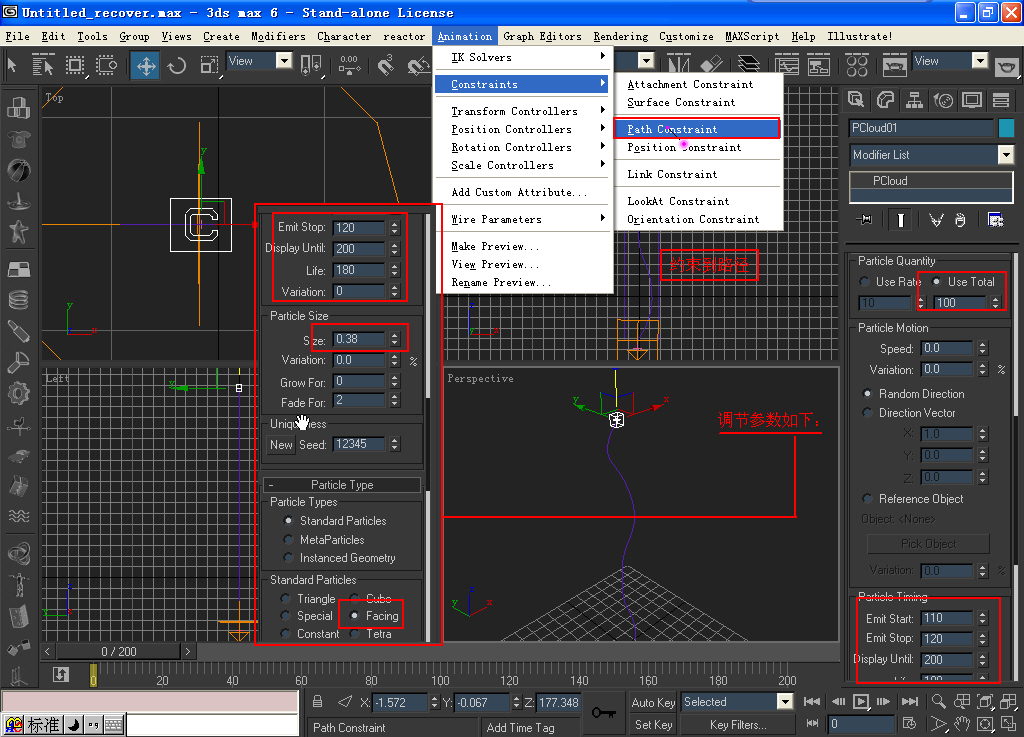Click the 0 / 200 time slider
This screenshot has height=737, width=1024.
pos(118,651)
